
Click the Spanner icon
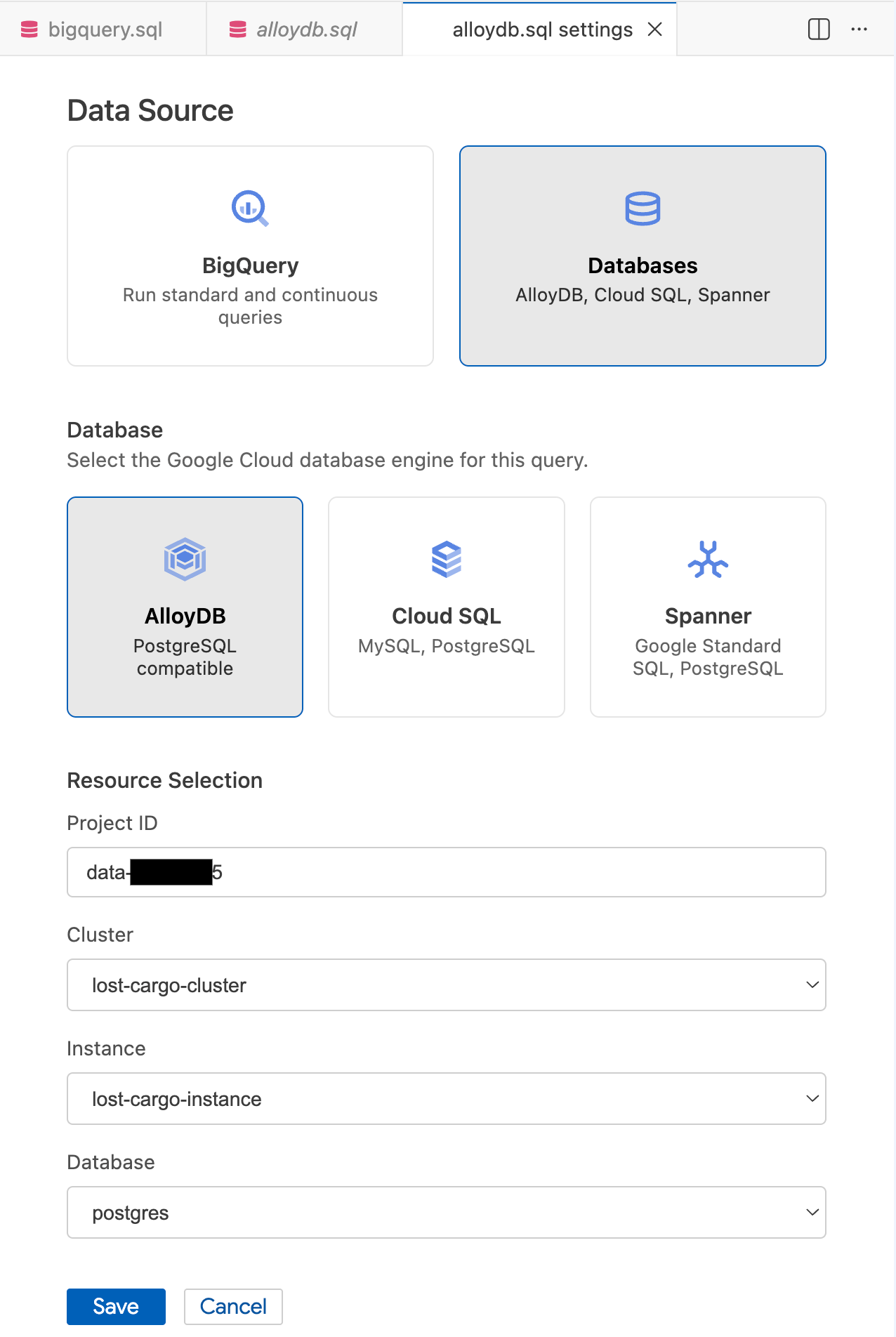pos(708,559)
